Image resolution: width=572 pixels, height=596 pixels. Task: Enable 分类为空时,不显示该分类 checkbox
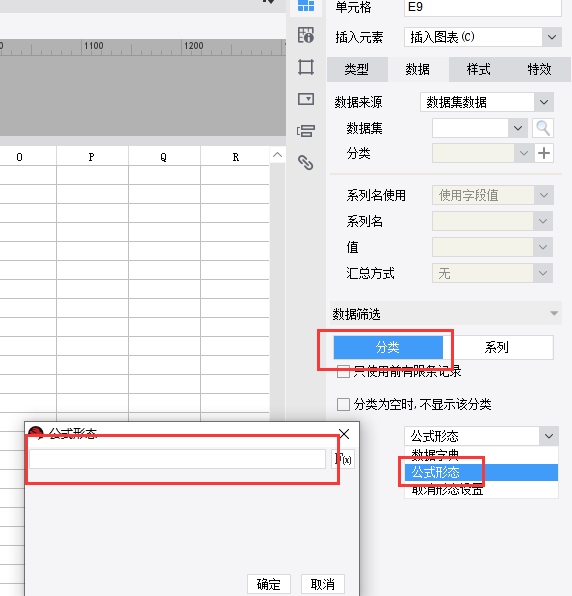click(x=343, y=404)
